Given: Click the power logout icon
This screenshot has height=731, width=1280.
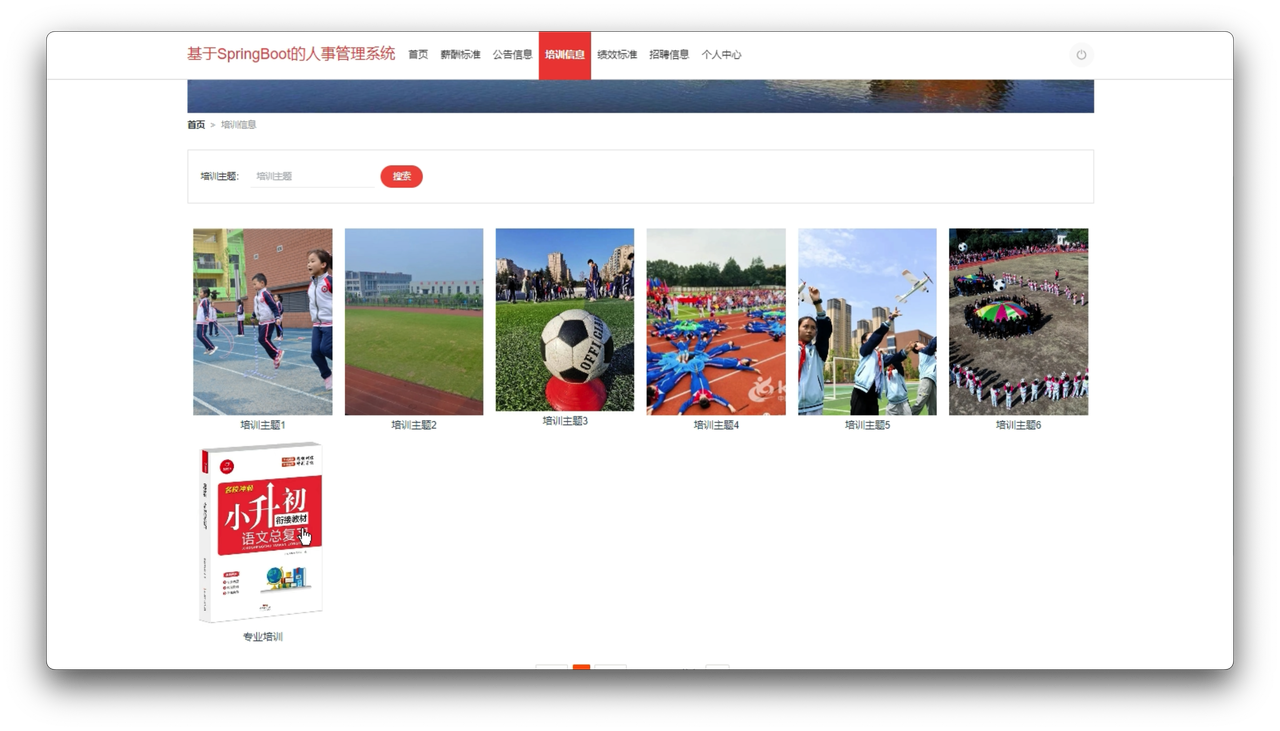Looking at the screenshot, I should [x=1081, y=55].
